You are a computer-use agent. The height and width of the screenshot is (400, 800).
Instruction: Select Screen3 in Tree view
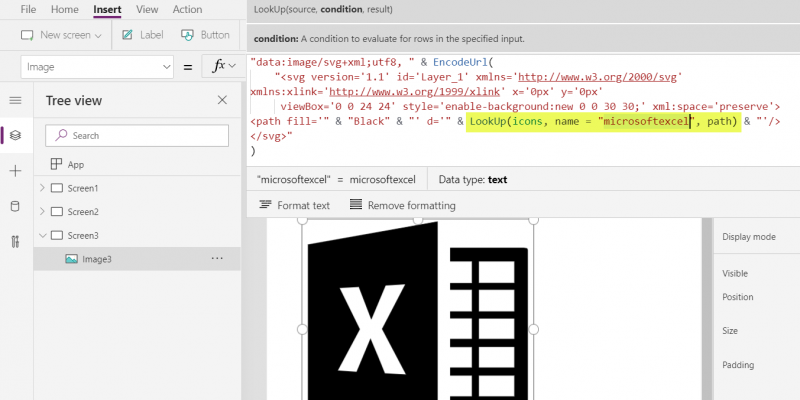click(83, 236)
